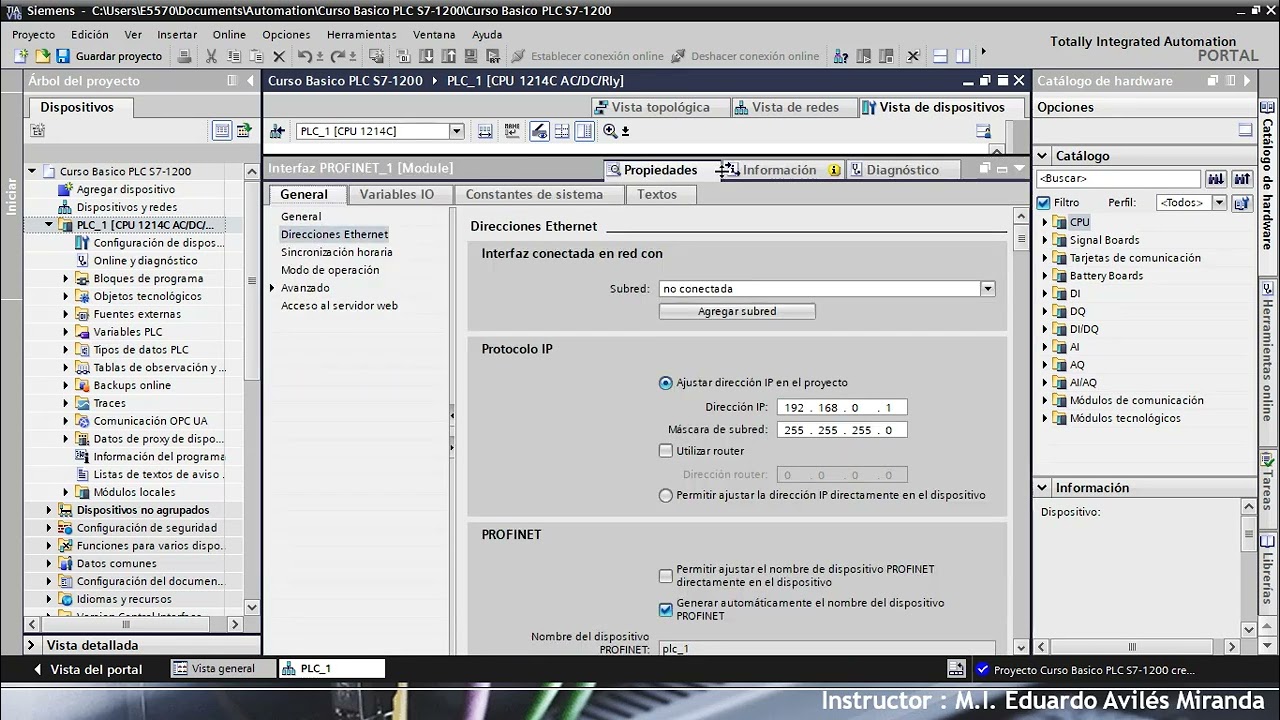
Task: Click the Accessible devices icon
Action: pos(841,57)
